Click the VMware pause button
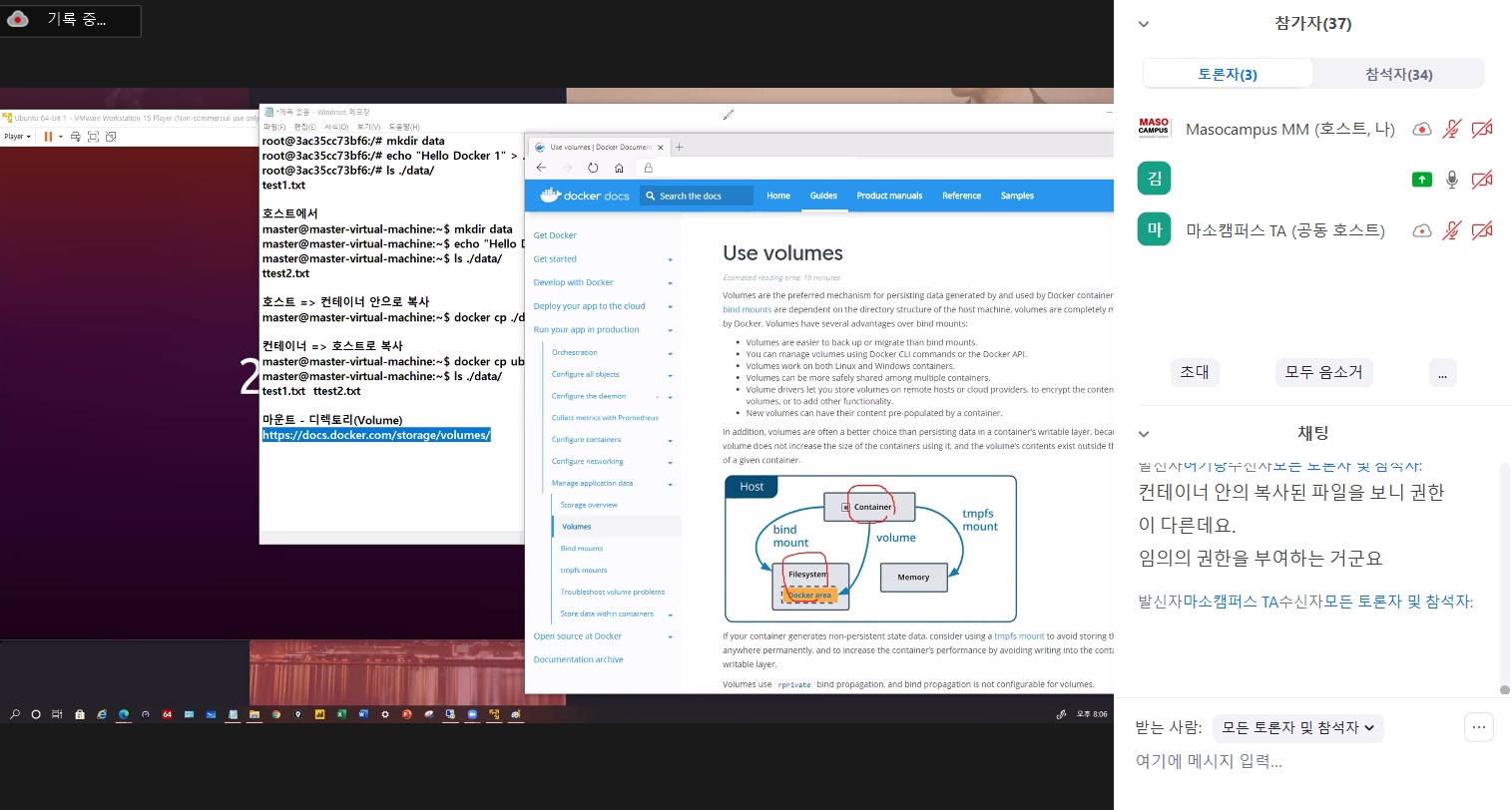The image size is (1512, 810). point(48,137)
